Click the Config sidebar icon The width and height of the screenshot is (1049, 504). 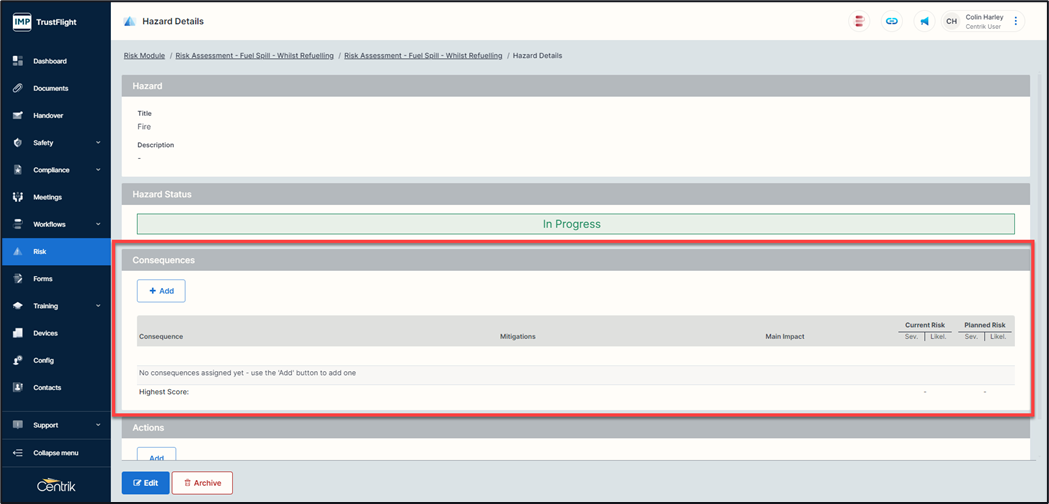point(18,360)
